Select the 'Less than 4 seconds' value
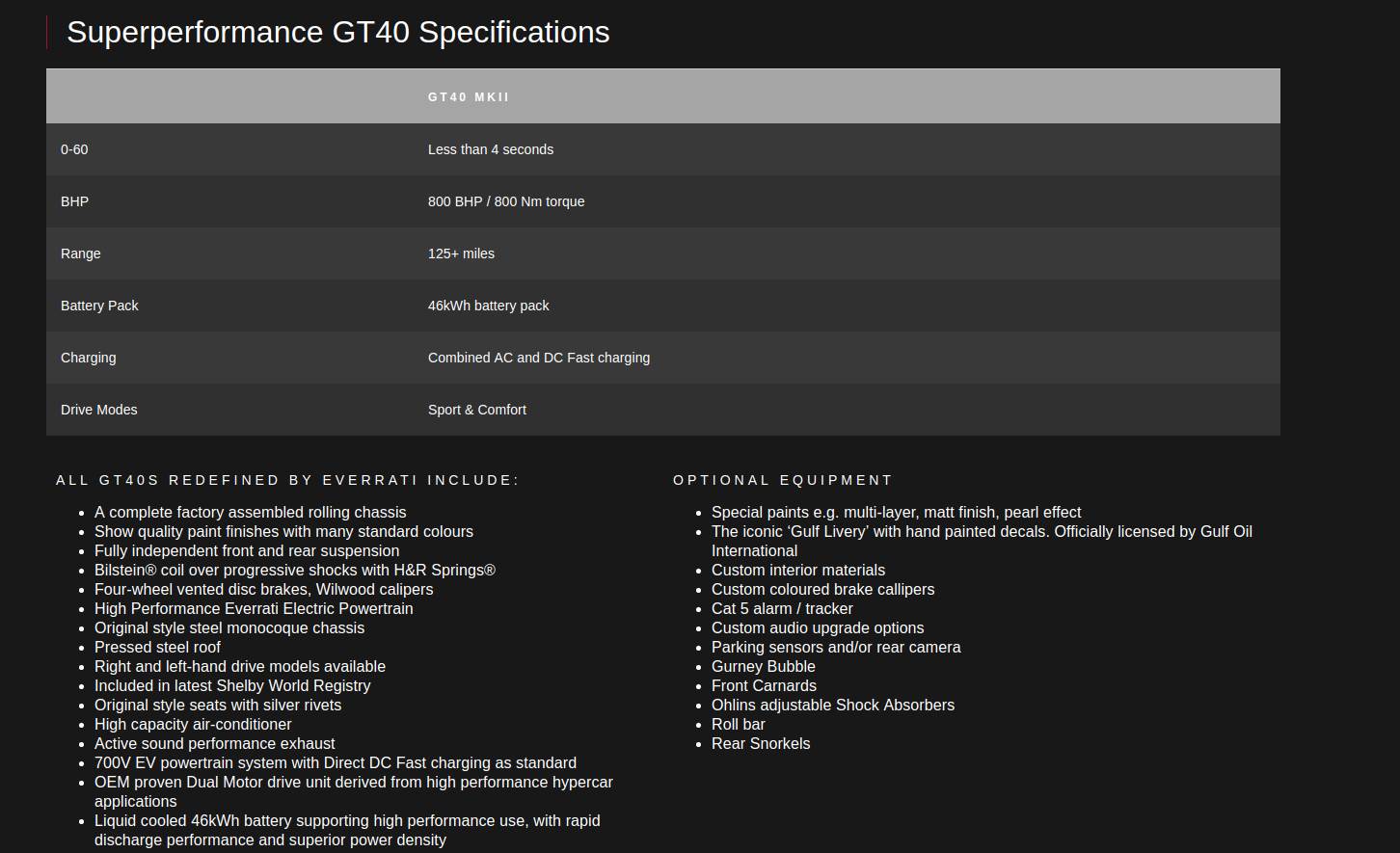Viewport: 1400px width, 853px height. pos(491,149)
